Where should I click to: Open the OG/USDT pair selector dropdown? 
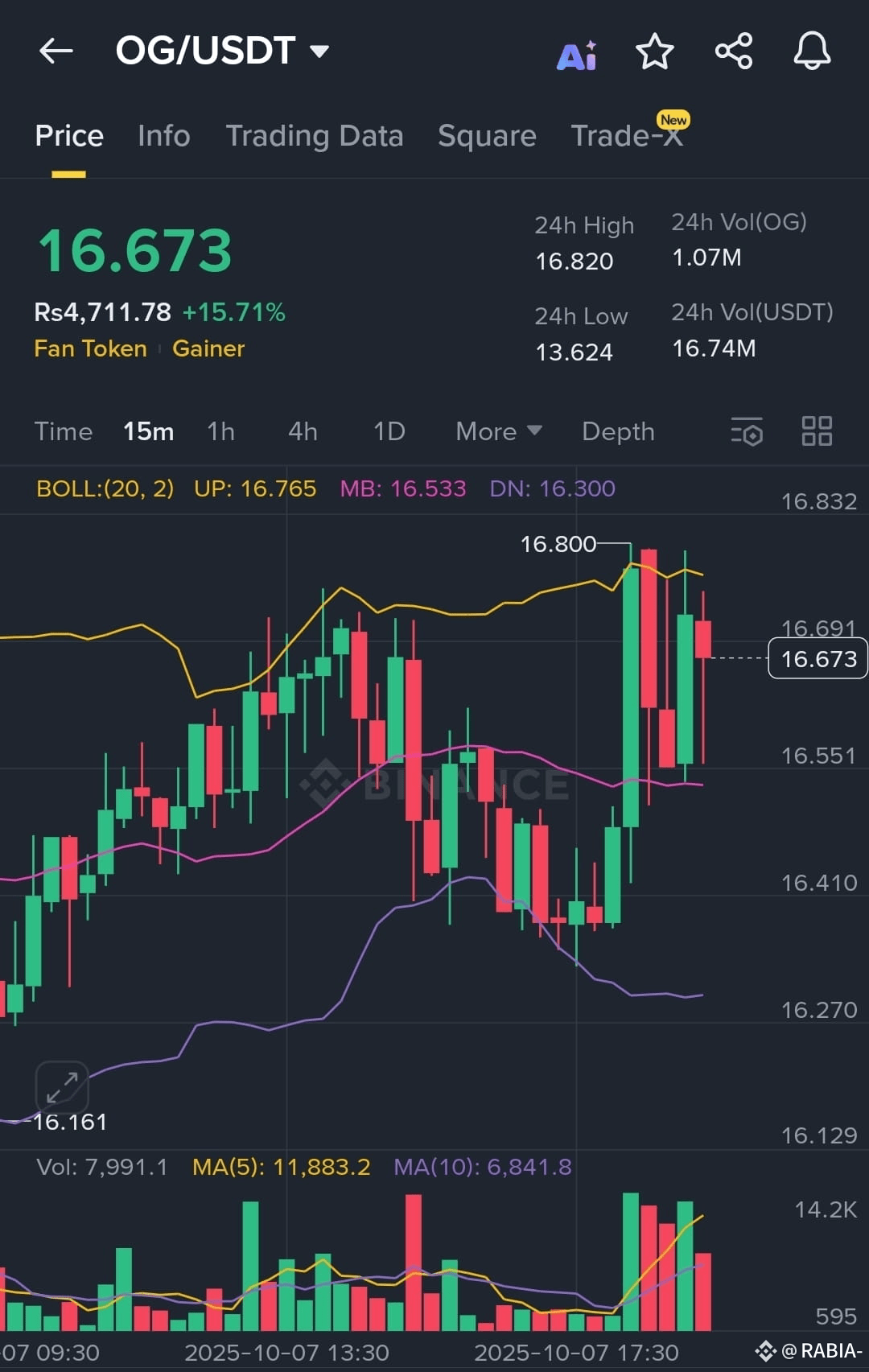click(223, 51)
